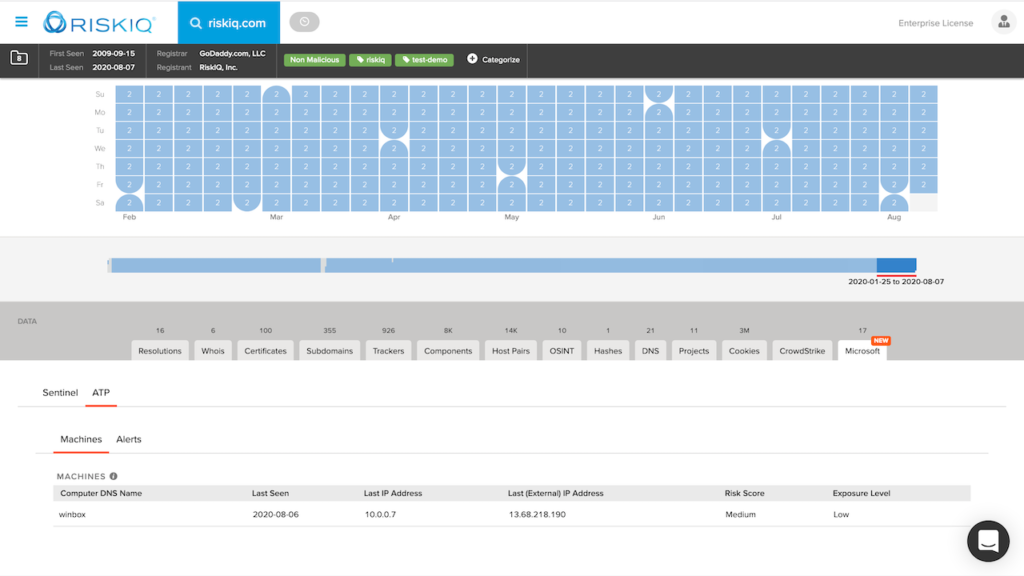Open the projects folder icon
1024x576 pixels.
19,58
